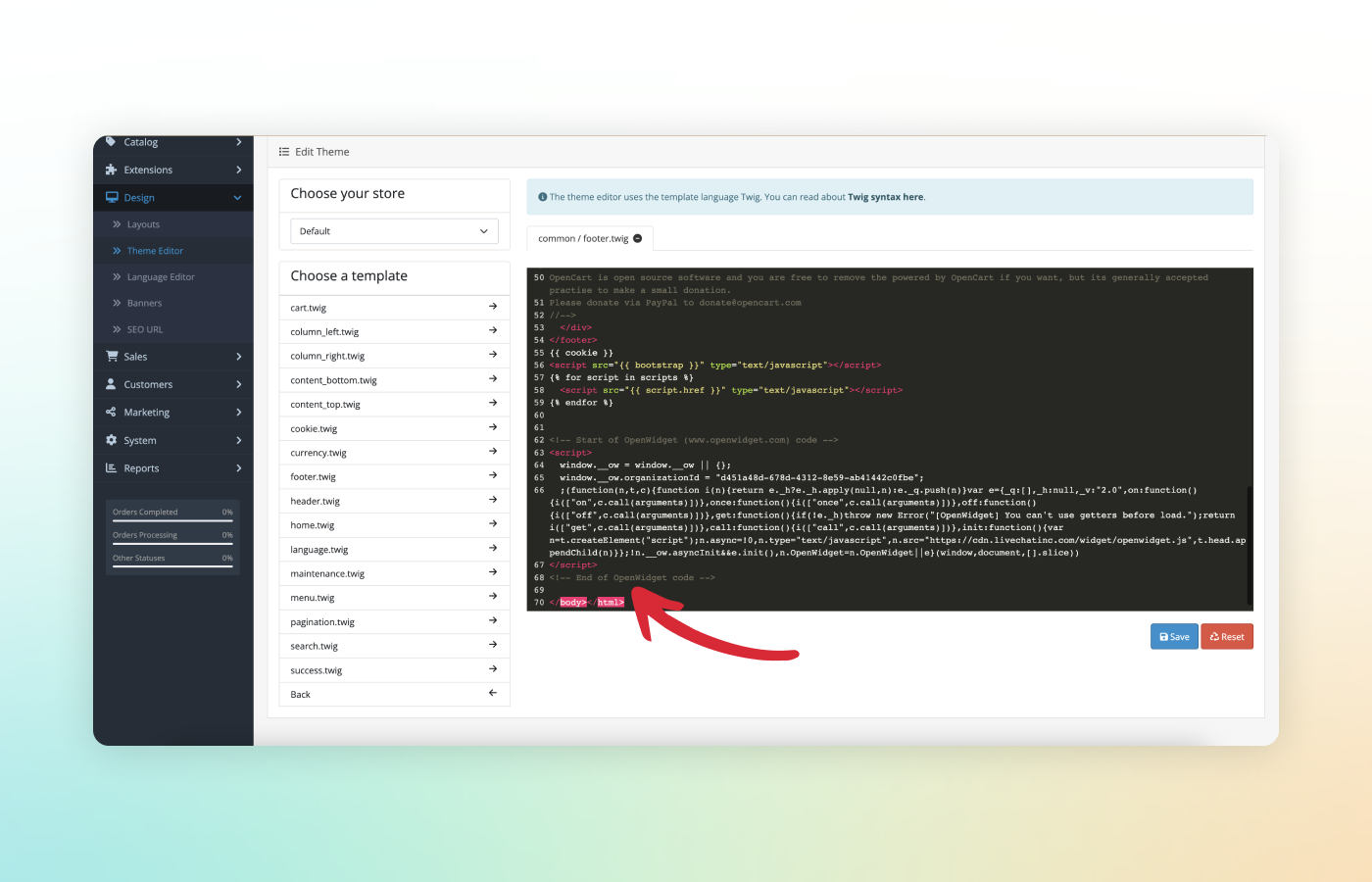Open content_bottom.twig using its arrow icon
This screenshot has height=882, width=1372.
(x=493, y=379)
